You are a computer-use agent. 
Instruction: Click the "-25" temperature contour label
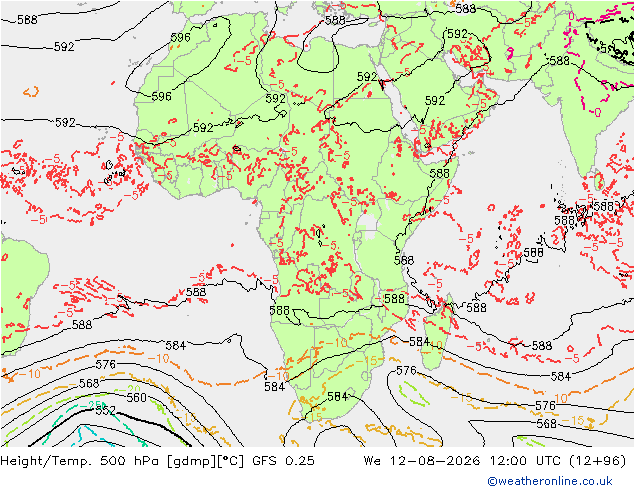[x=91, y=405]
